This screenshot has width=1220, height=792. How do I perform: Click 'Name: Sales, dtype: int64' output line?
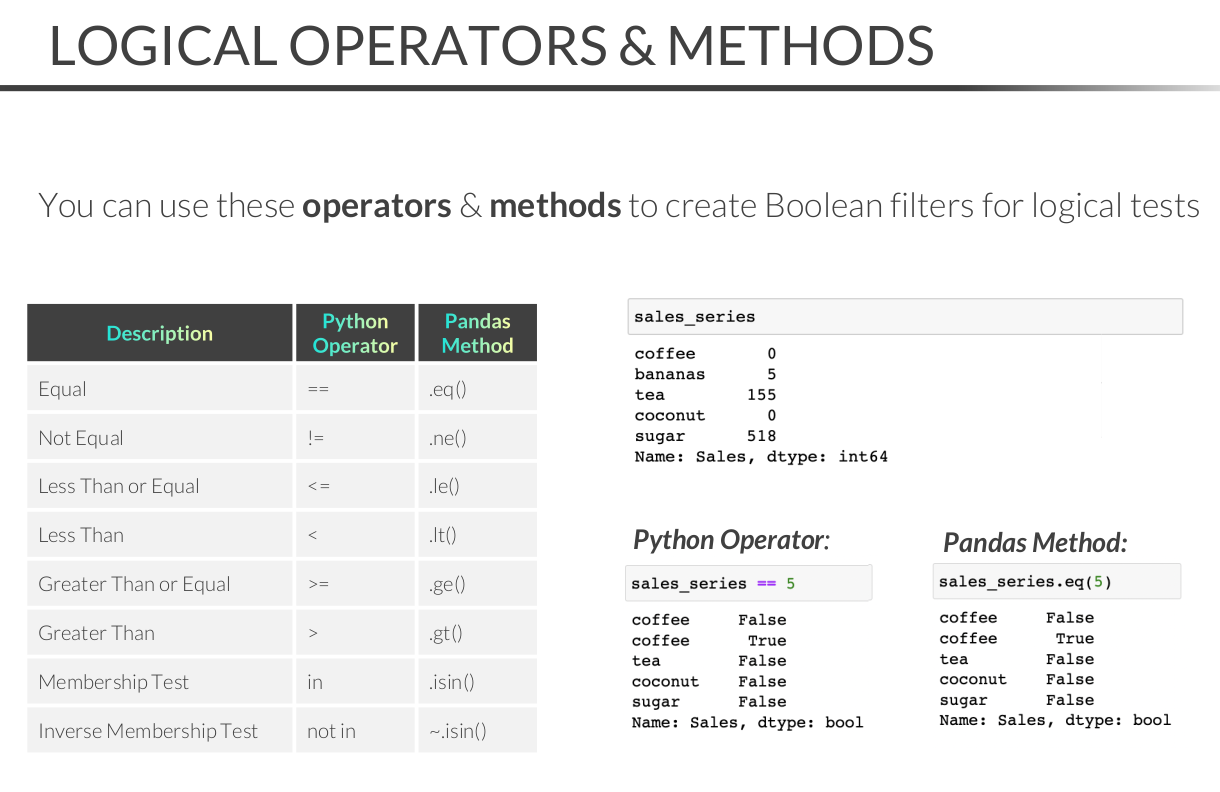761,457
